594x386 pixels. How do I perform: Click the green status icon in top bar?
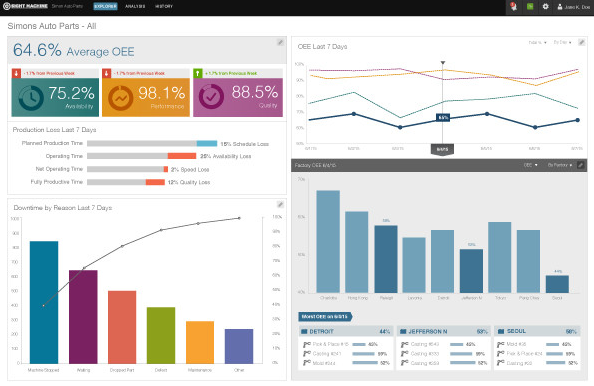[530, 6]
